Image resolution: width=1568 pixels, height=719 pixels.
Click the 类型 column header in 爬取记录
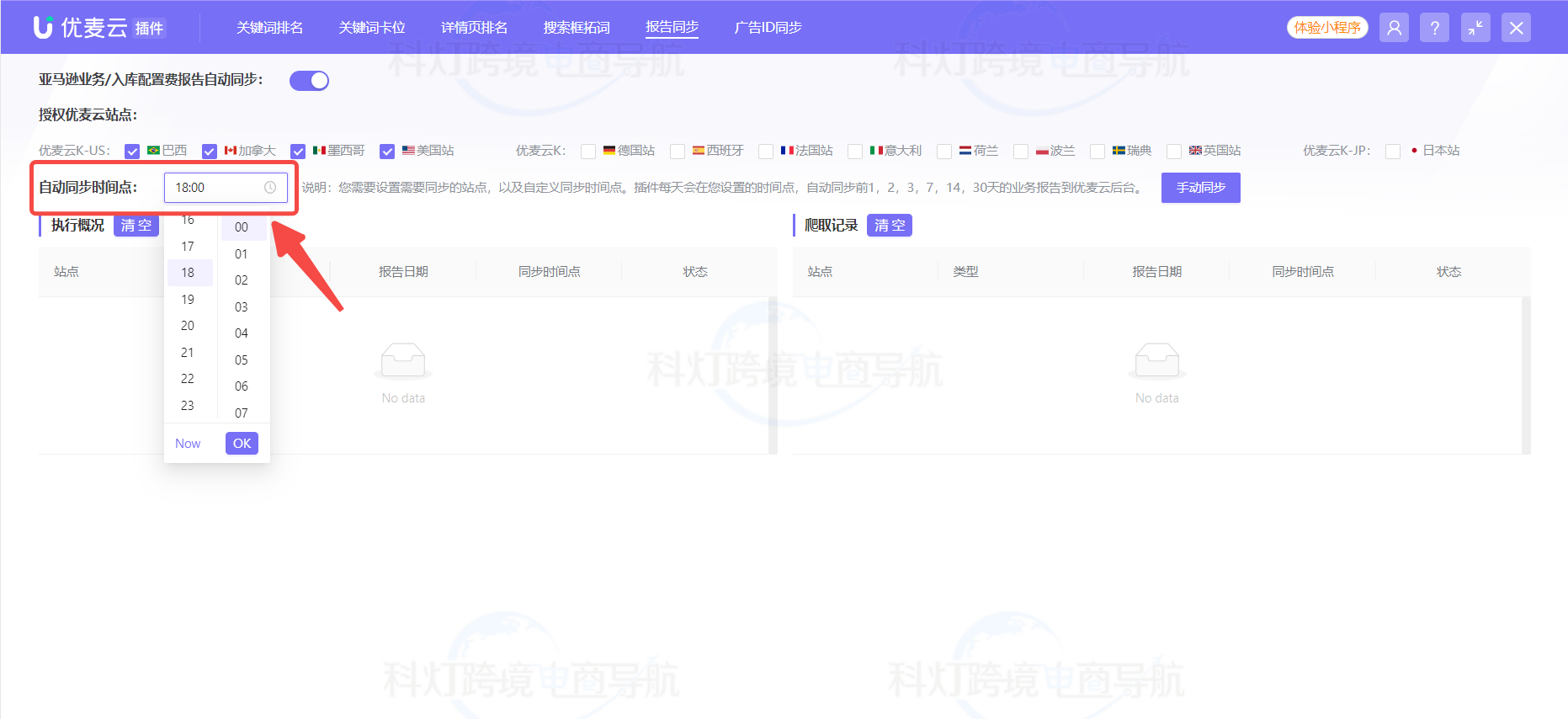coord(965,272)
